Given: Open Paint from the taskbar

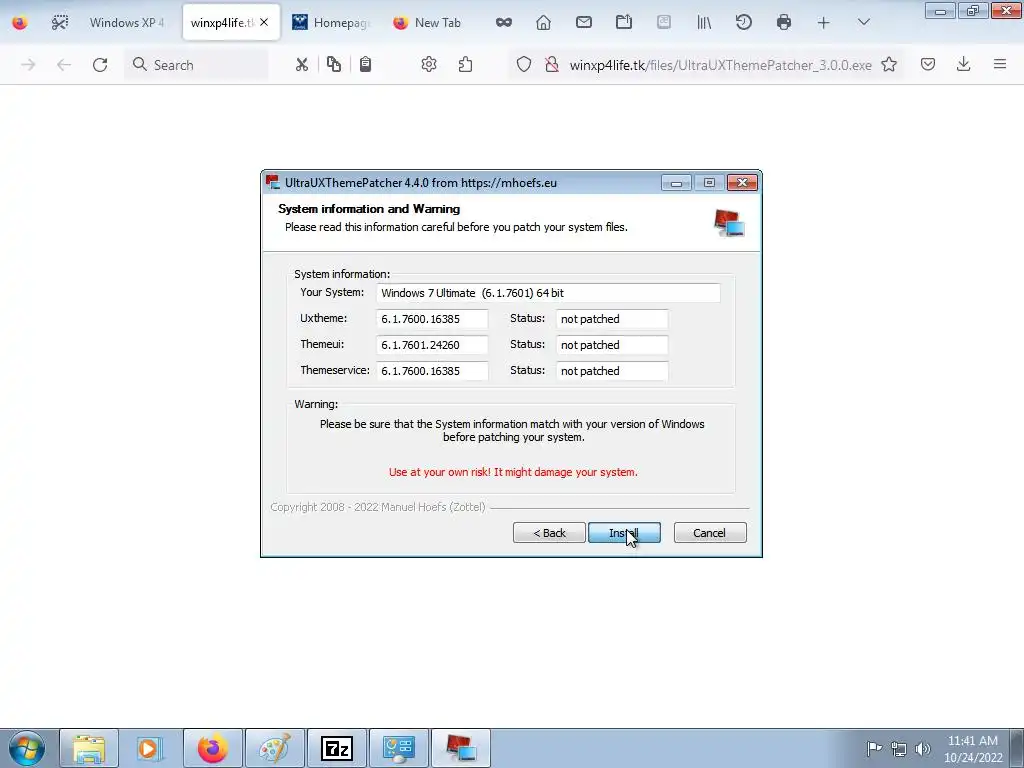Looking at the screenshot, I should pyautogui.click(x=275, y=748).
